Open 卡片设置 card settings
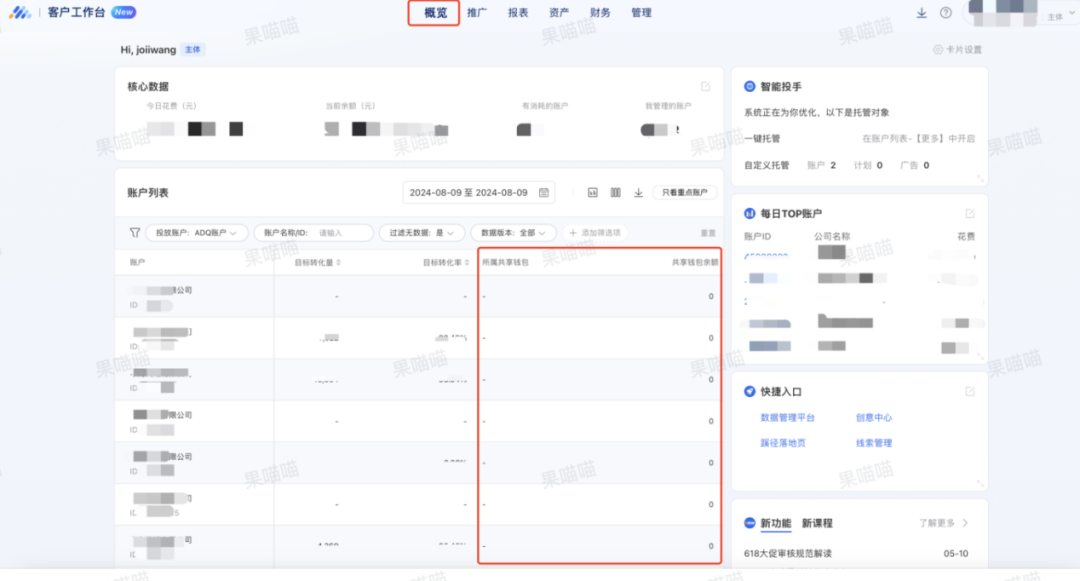The width and height of the screenshot is (1080, 581). (x=958, y=49)
